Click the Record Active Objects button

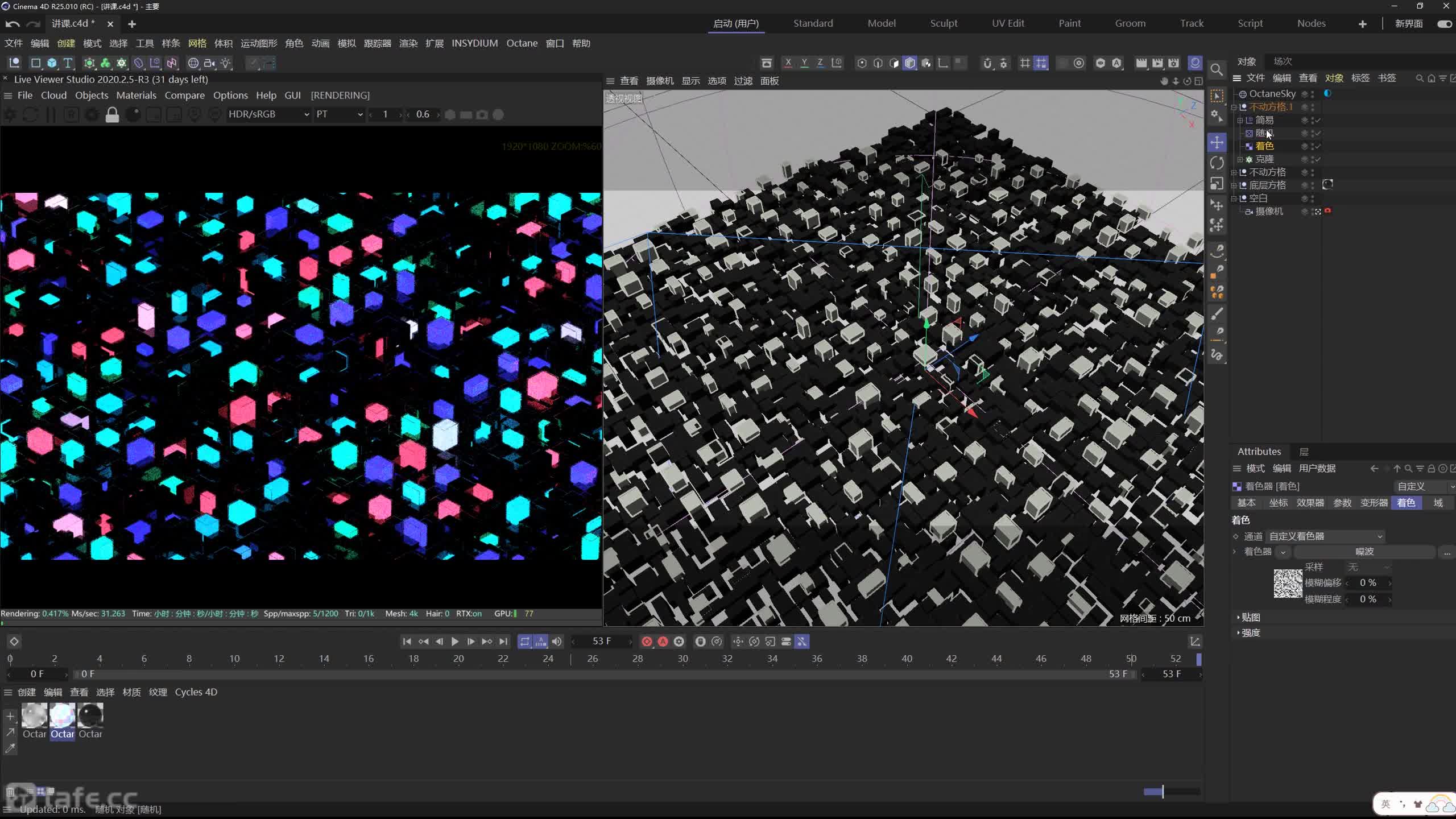pos(647,642)
